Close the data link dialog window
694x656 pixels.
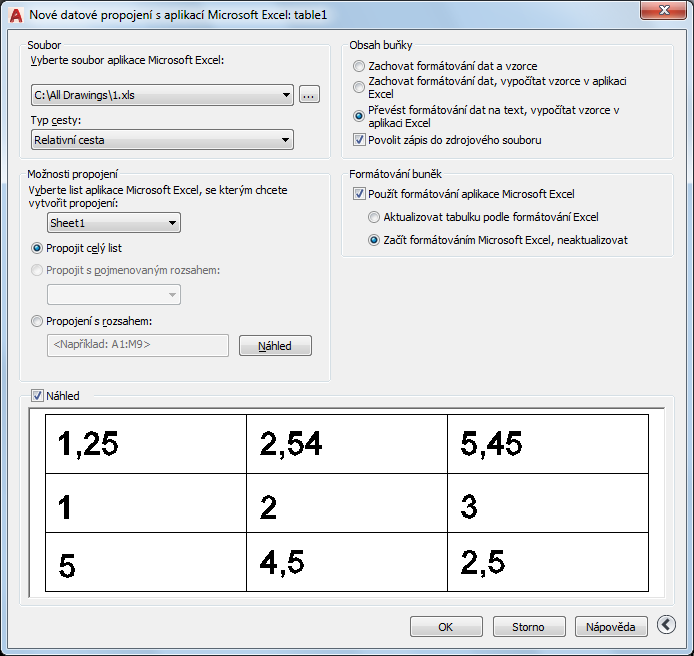coord(663,10)
